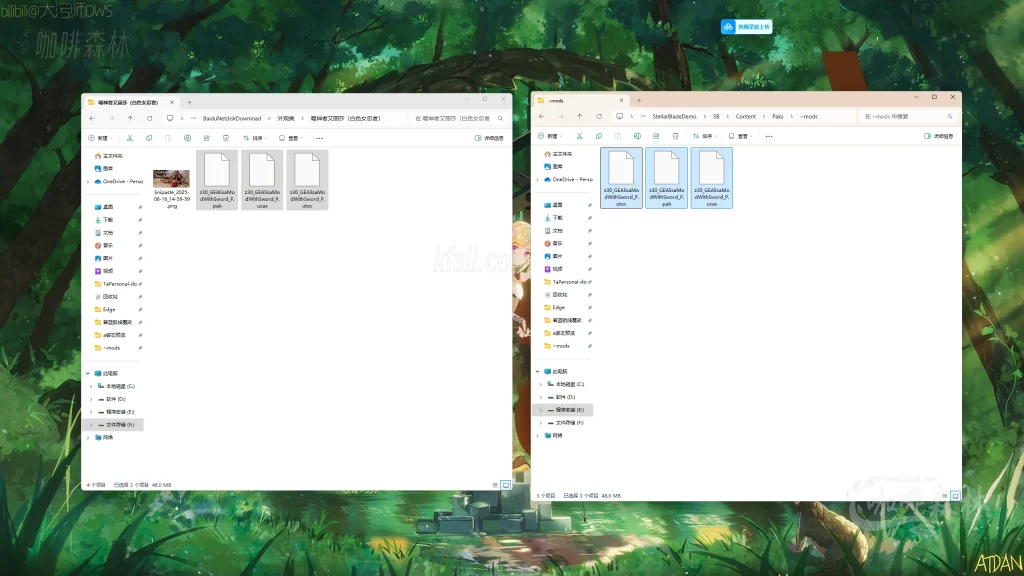Click Cut icon in ~mods window toolbar
Viewport: 1024px width, 576px height.
[x=579, y=136]
